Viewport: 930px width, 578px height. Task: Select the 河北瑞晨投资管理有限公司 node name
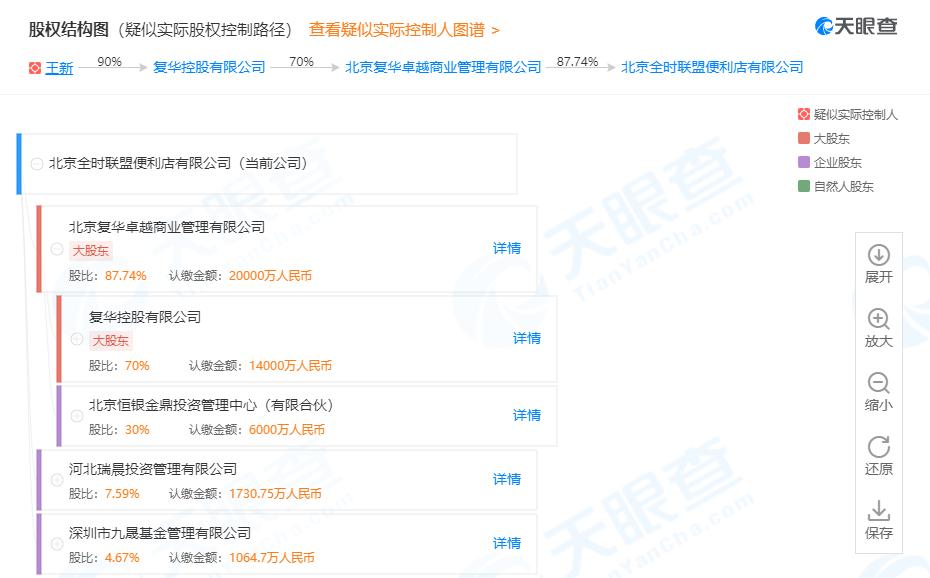[x=152, y=470]
